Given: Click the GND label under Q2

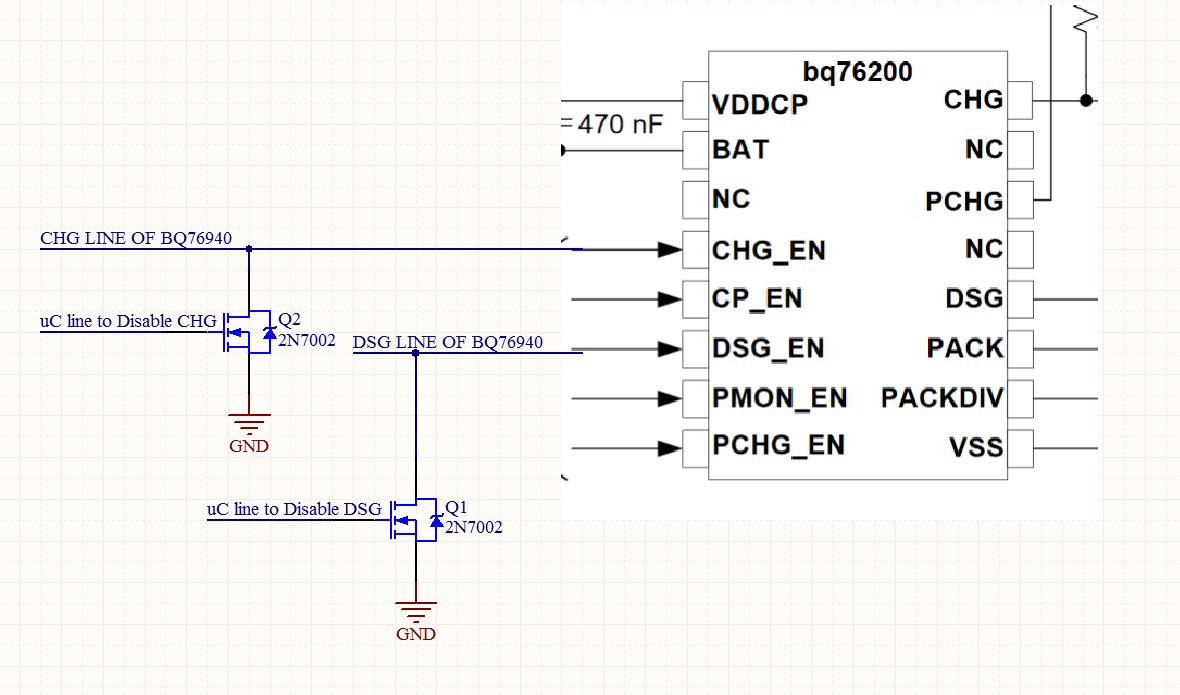Looking at the screenshot, I should [249, 446].
